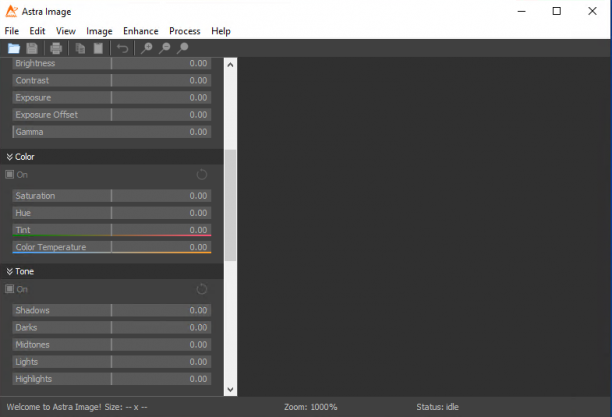
Task: Click the Astra Image logo icon
Action: point(11,11)
